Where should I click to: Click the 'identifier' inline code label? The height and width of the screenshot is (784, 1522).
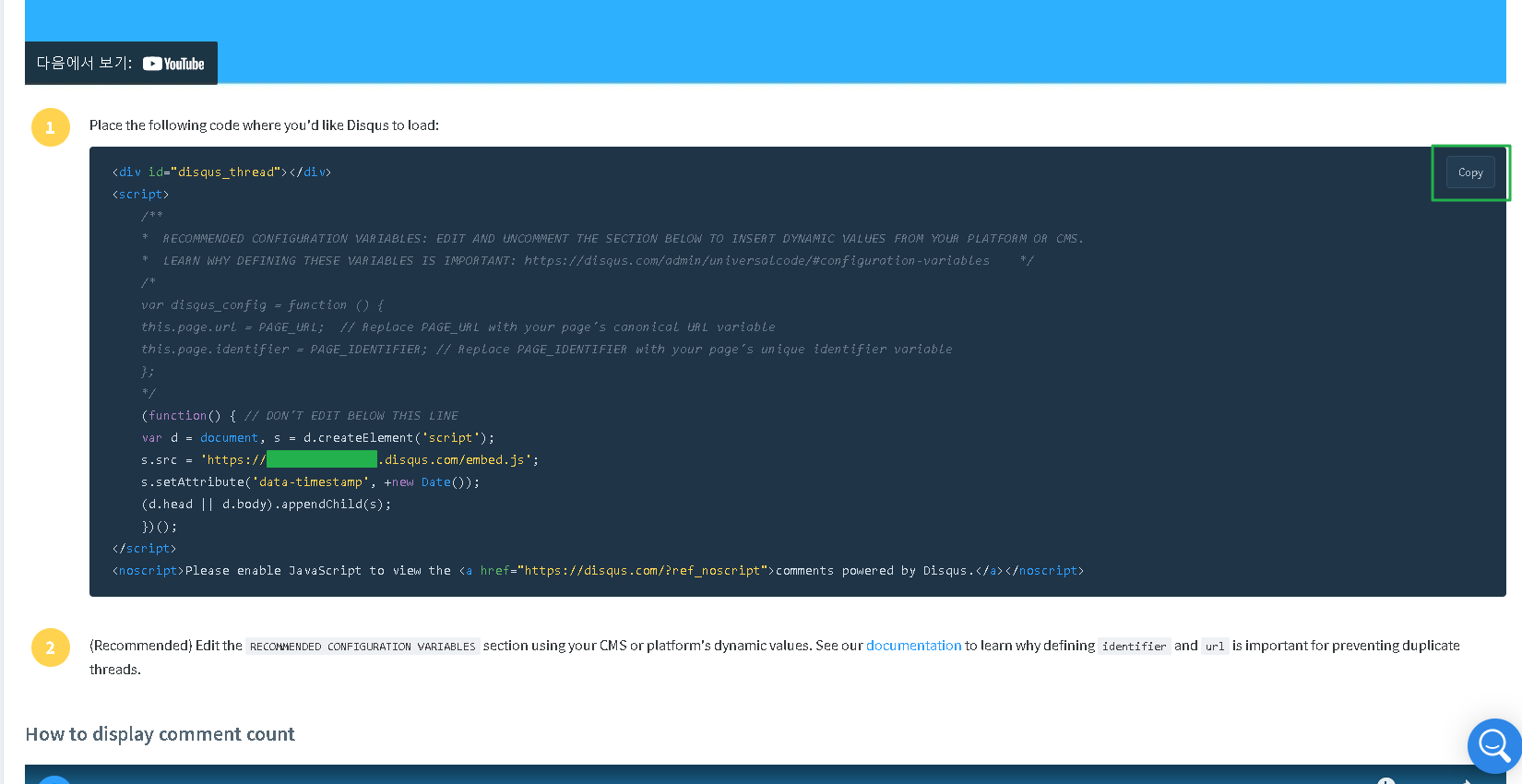(1134, 647)
